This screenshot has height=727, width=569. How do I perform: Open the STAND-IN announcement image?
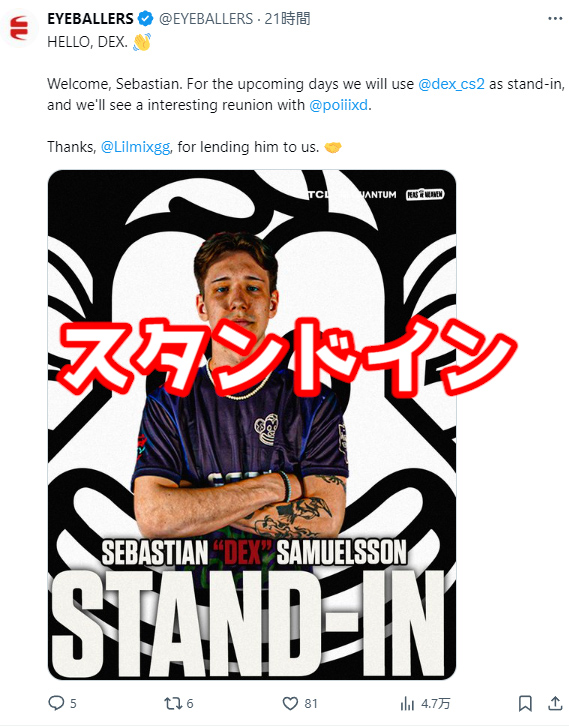coord(252,425)
